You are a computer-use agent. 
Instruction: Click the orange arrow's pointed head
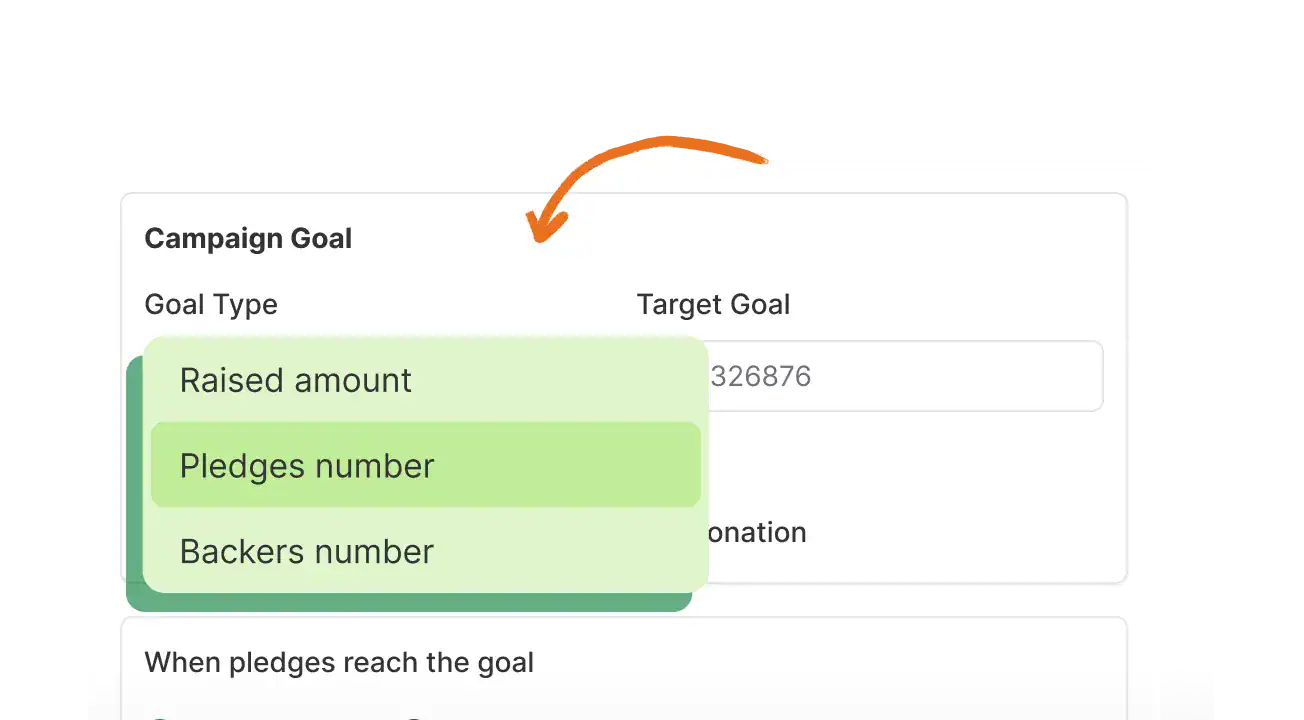pyautogui.click(x=543, y=228)
